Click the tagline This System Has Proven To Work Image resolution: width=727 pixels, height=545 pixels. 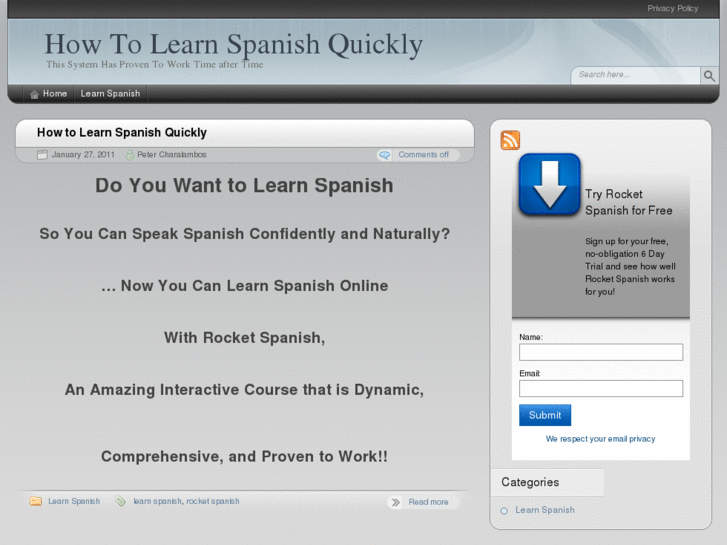click(x=154, y=64)
